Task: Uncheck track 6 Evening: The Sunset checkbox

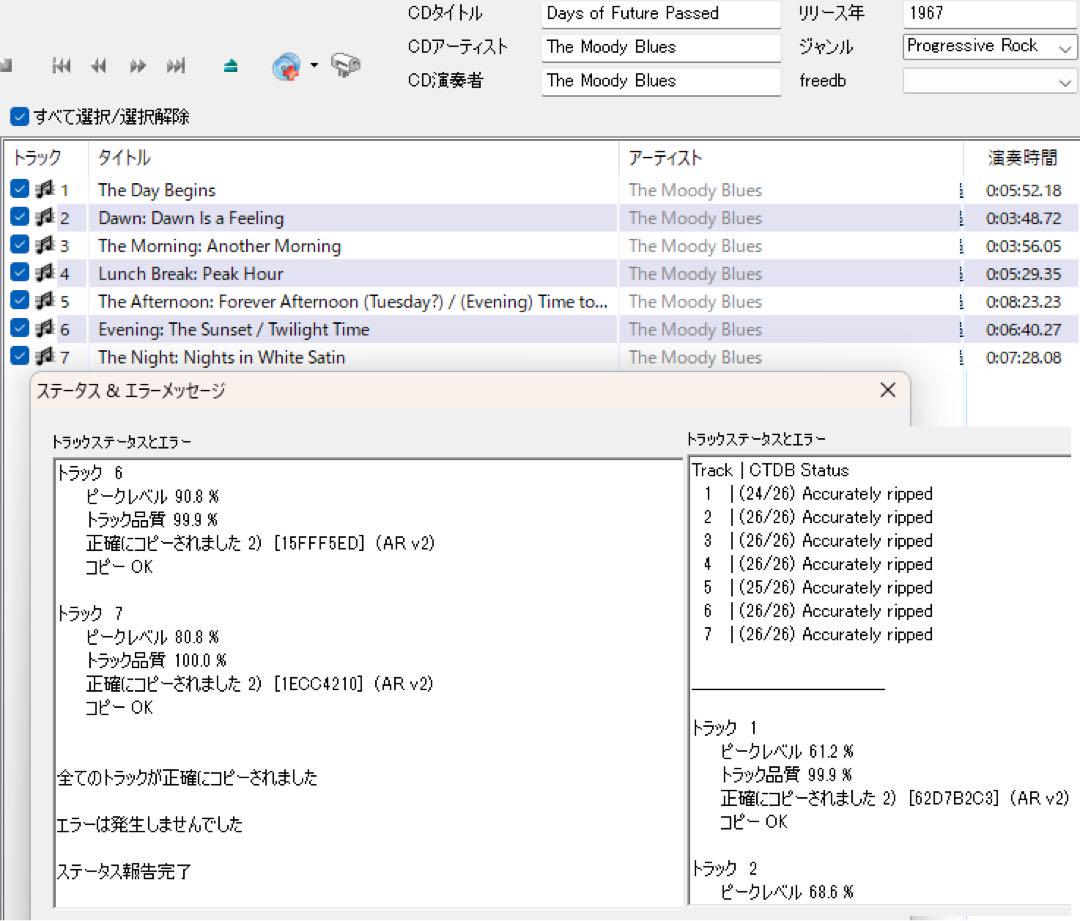Action: [20, 329]
